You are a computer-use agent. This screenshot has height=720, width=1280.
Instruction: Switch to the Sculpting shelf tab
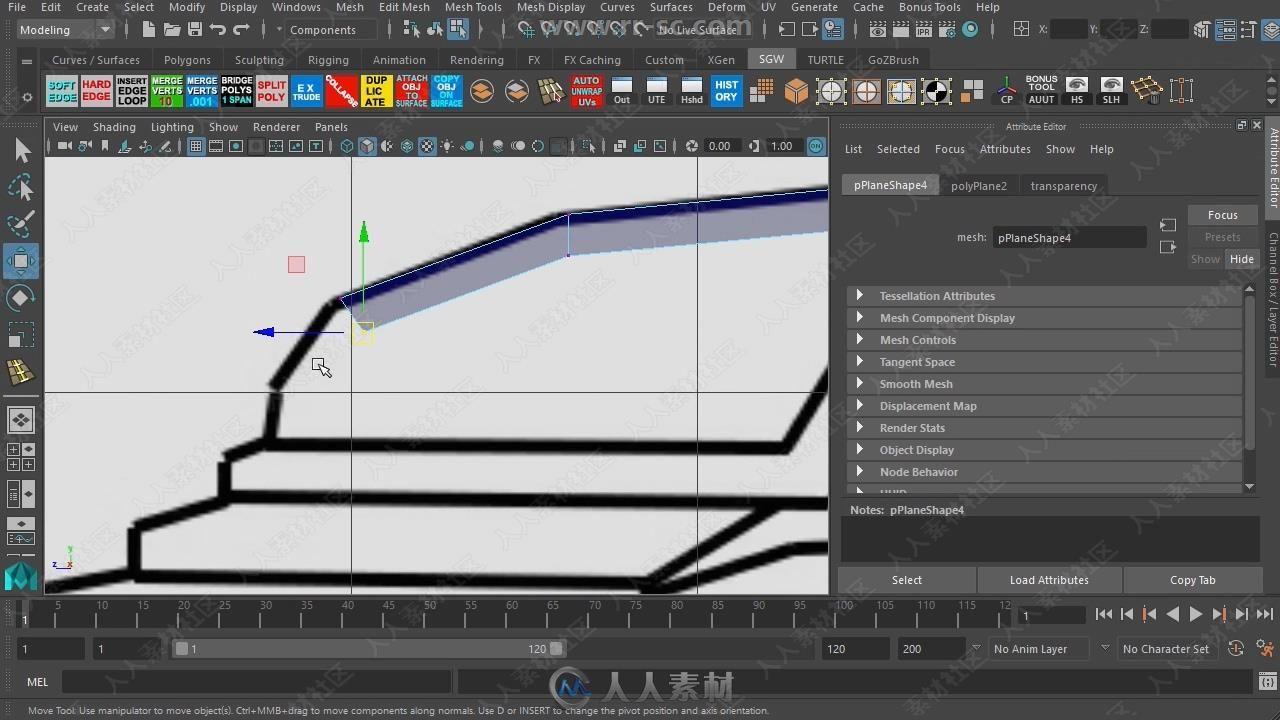[x=260, y=60]
